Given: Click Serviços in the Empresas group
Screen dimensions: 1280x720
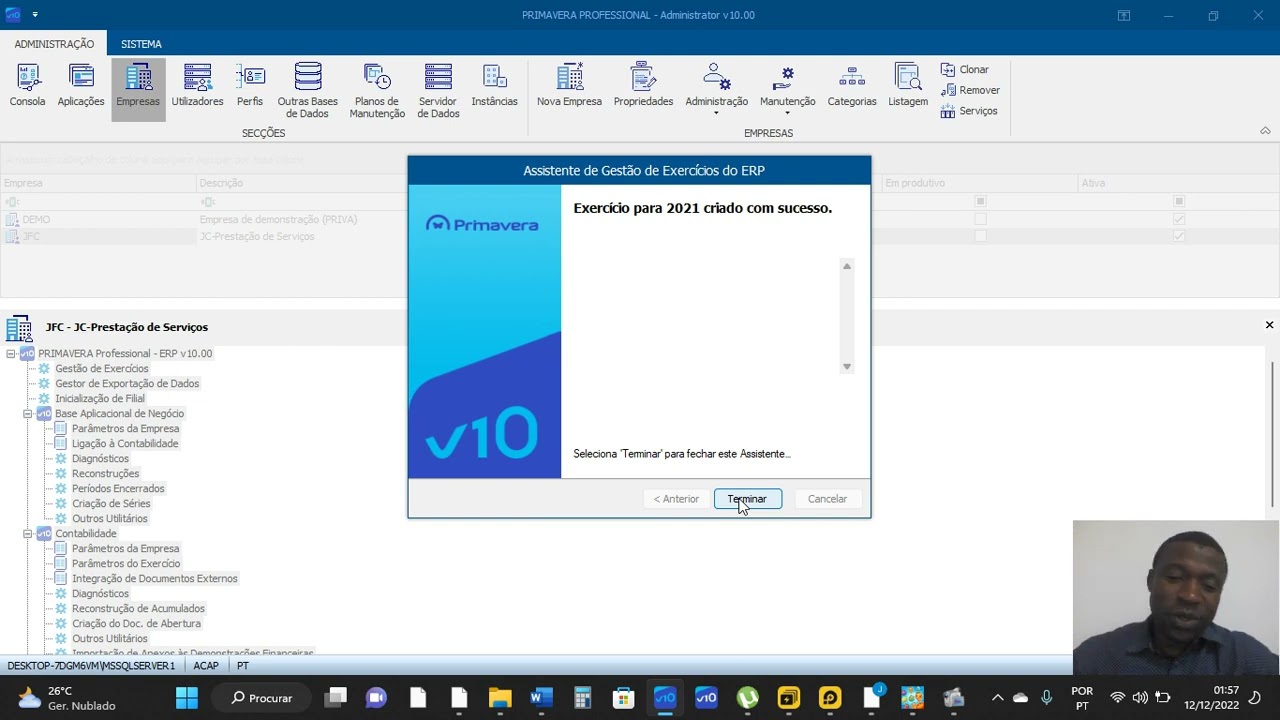Looking at the screenshot, I should [969, 111].
